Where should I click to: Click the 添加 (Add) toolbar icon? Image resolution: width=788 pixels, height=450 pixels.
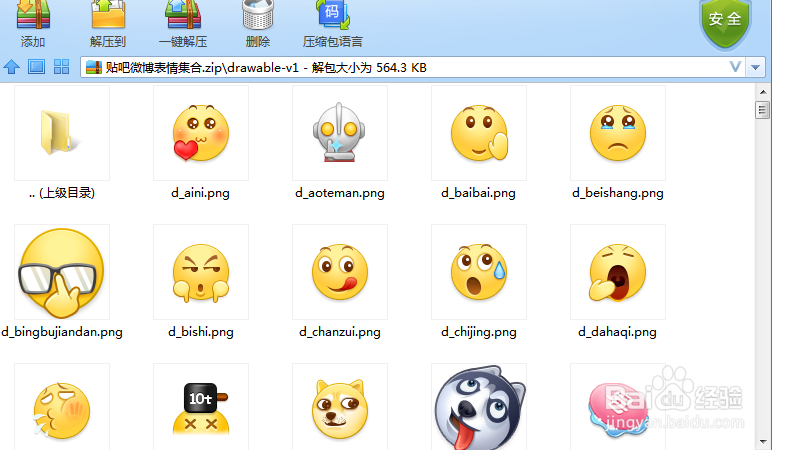pos(33,15)
